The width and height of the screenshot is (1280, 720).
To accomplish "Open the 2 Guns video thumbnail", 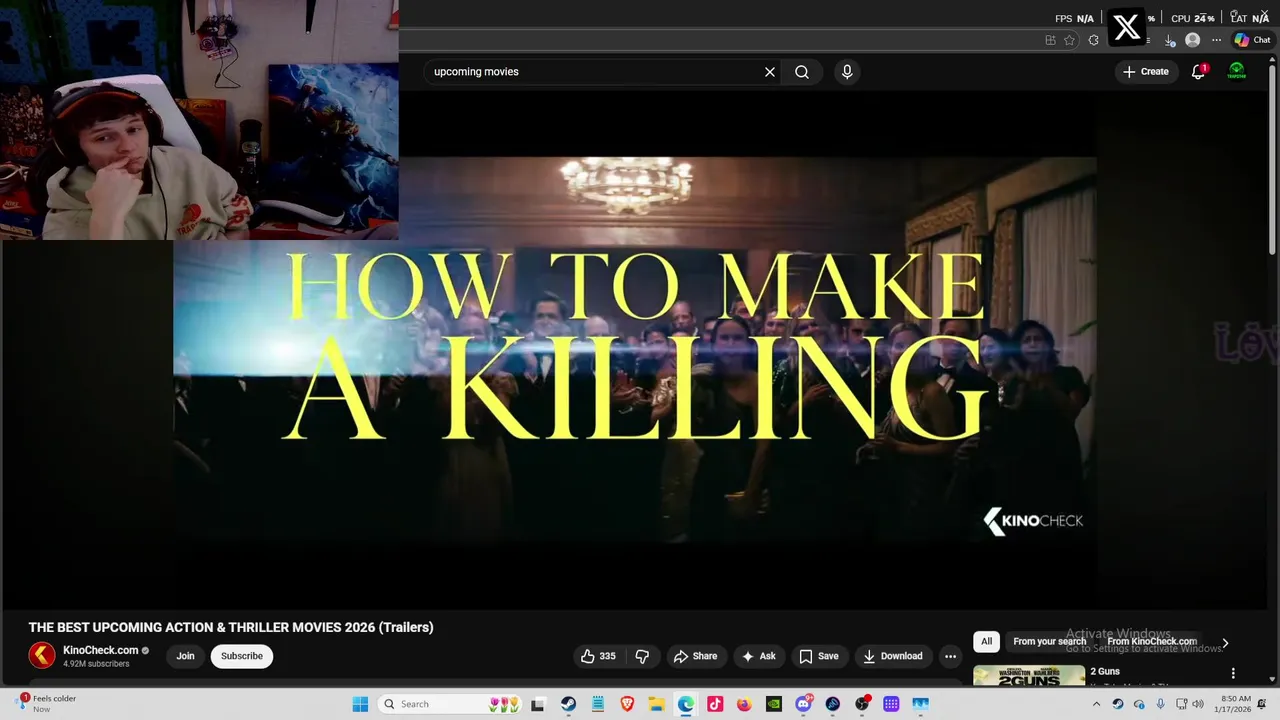I will (x=1028, y=675).
